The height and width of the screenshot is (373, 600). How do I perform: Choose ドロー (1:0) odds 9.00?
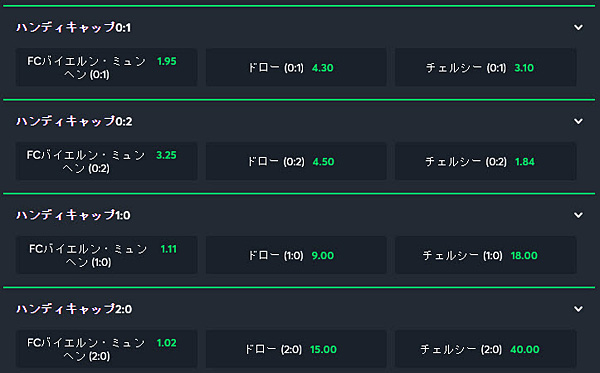(296, 255)
